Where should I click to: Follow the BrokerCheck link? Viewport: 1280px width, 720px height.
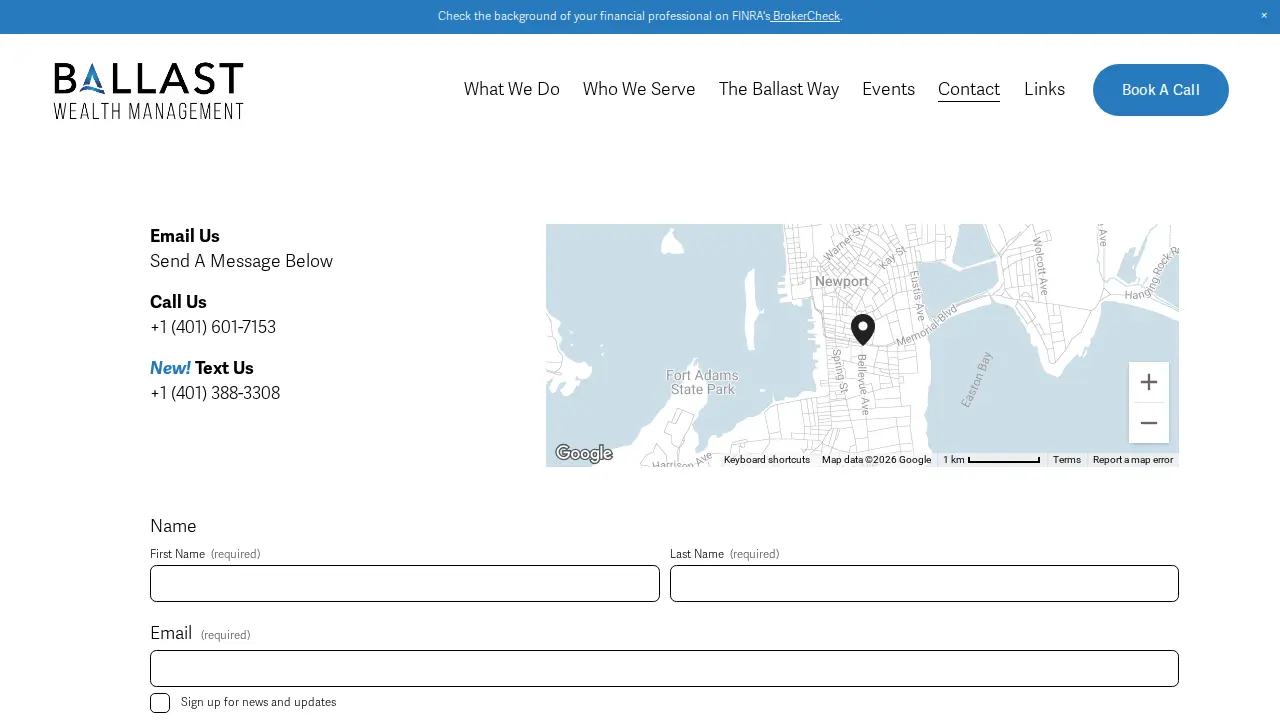pos(806,16)
